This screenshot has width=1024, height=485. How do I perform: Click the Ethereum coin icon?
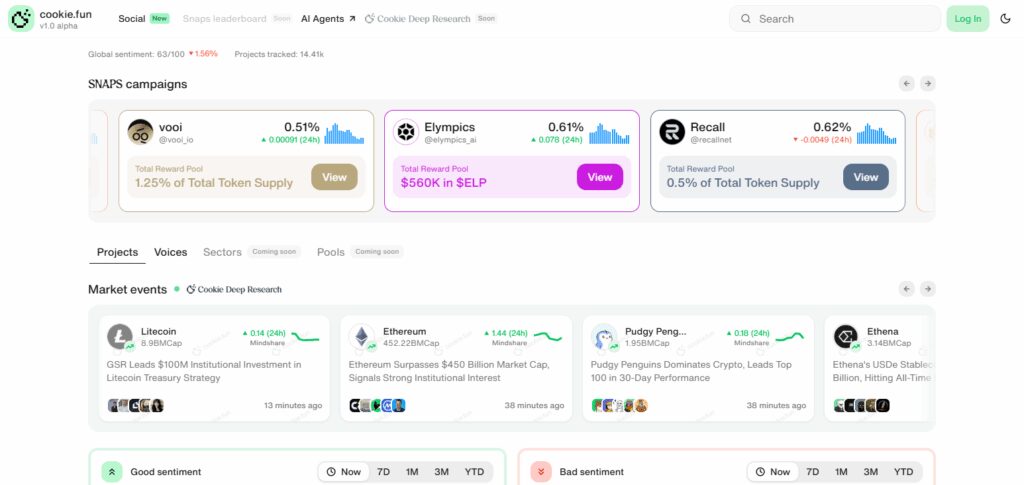click(362, 337)
